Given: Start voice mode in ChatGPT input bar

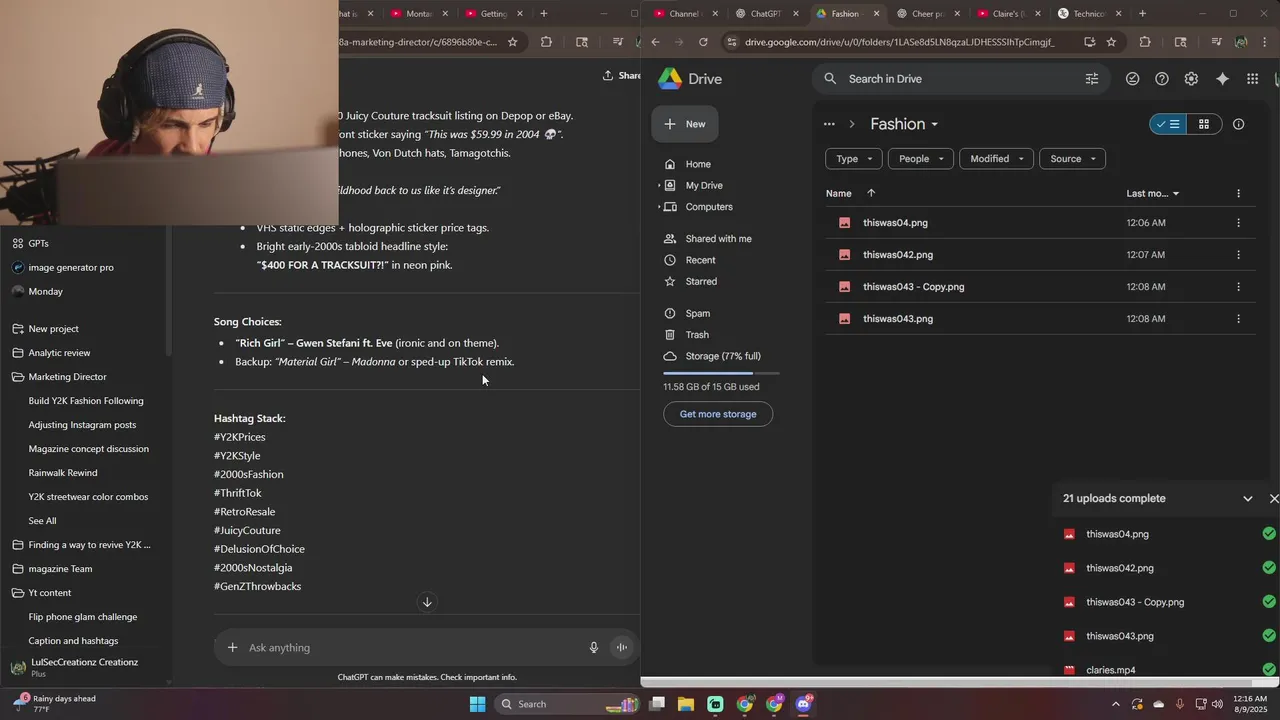Looking at the screenshot, I should pyautogui.click(x=621, y=648).
